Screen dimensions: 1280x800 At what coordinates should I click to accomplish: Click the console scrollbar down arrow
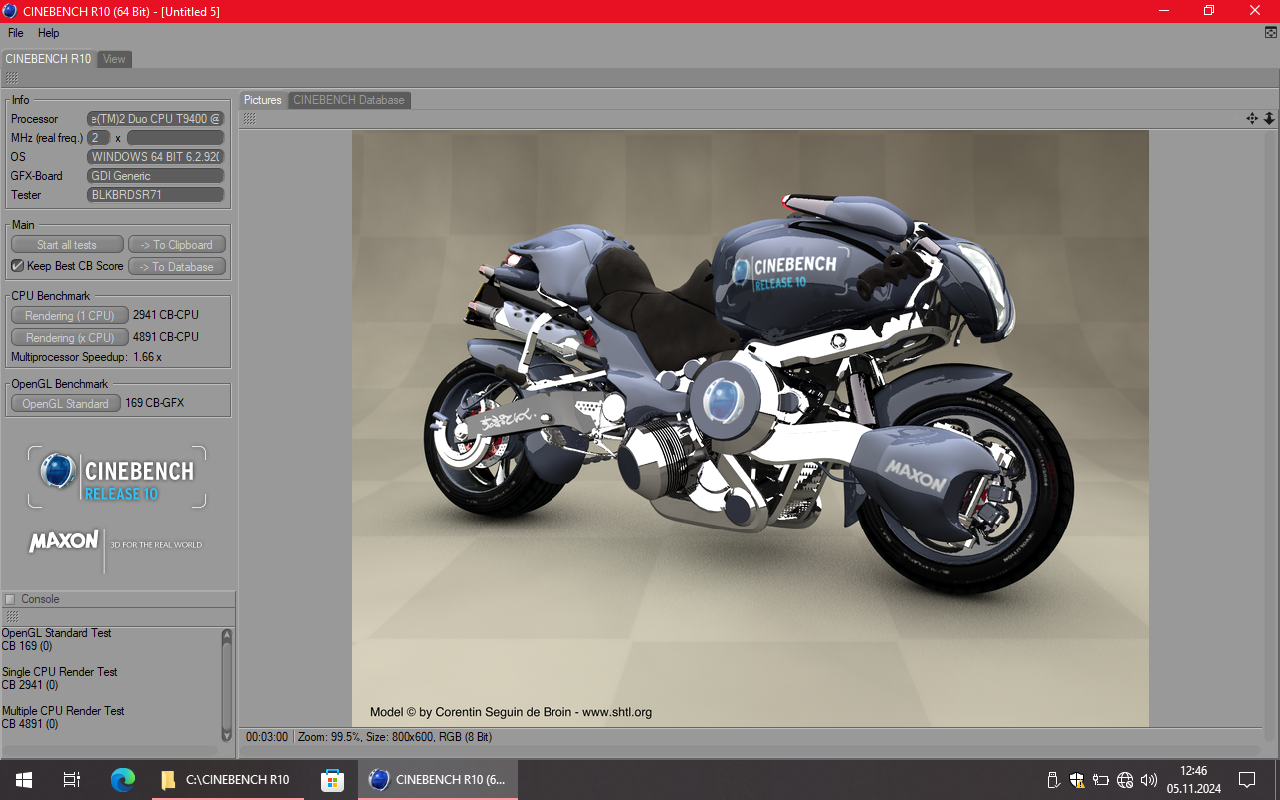click(227, 736)
